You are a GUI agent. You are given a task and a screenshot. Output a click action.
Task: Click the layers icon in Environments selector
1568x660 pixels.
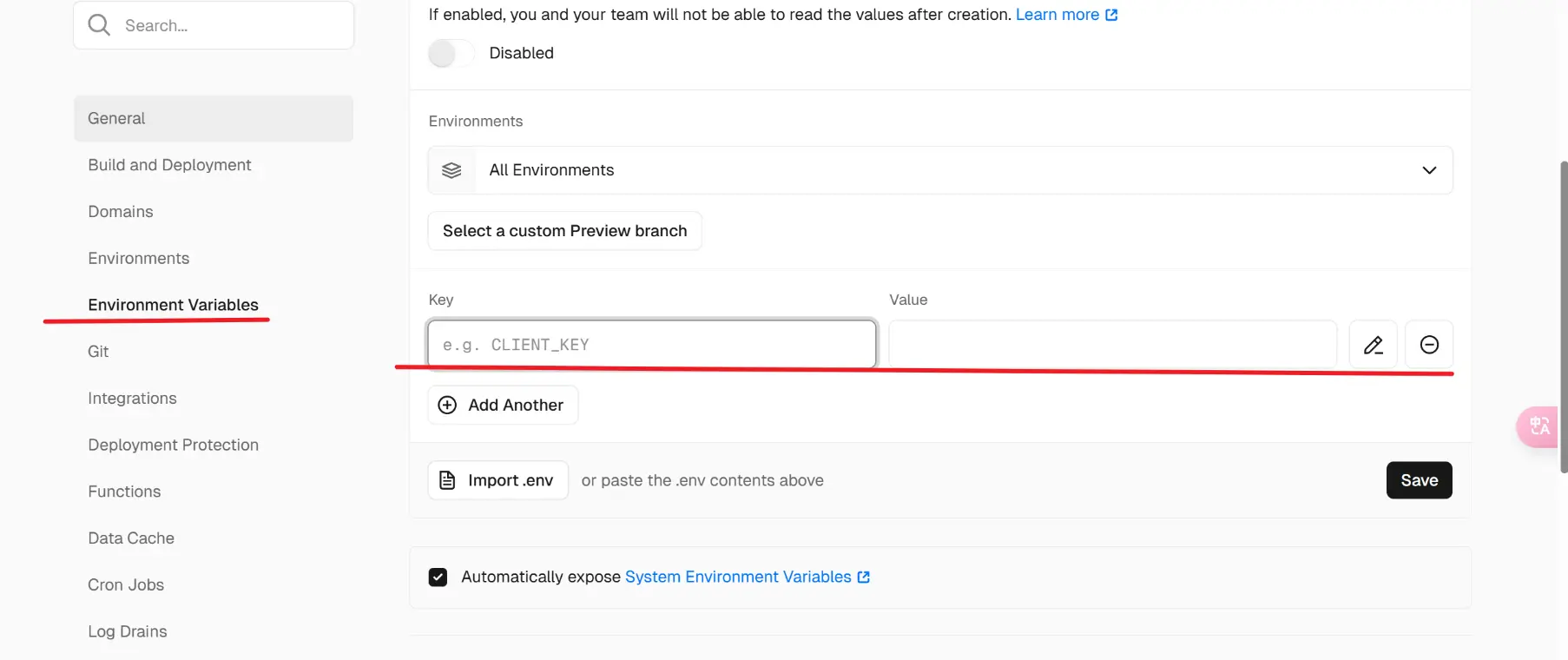451,170
